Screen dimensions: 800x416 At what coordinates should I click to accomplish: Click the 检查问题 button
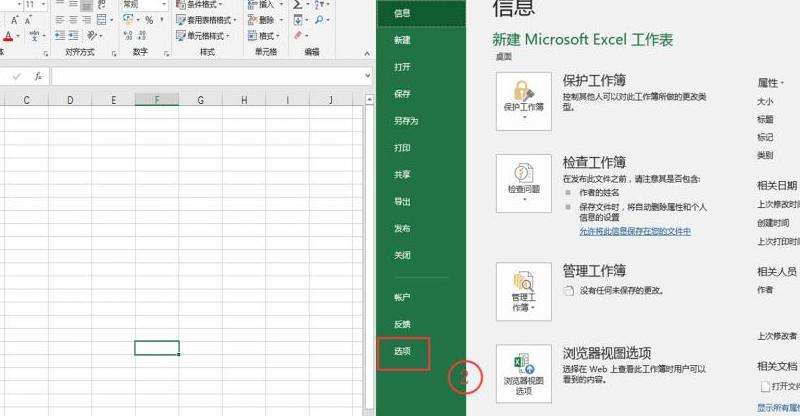(524, 183)
